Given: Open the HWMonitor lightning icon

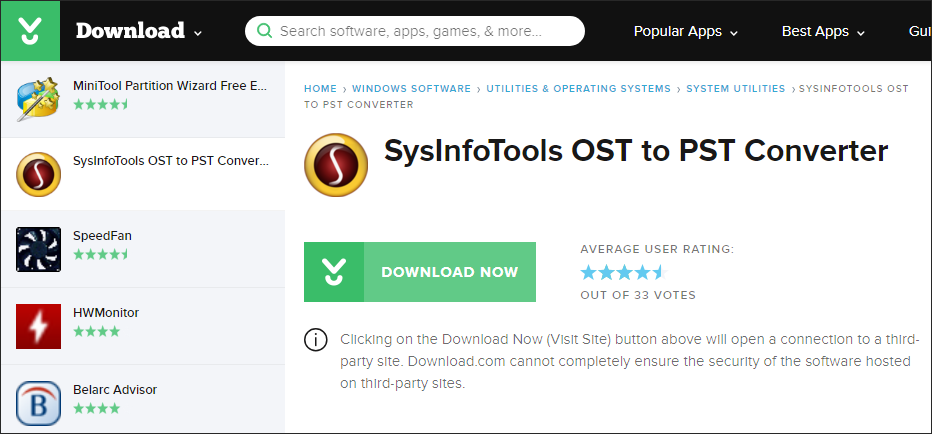Looking at the screenshot, I should [38, 326].
